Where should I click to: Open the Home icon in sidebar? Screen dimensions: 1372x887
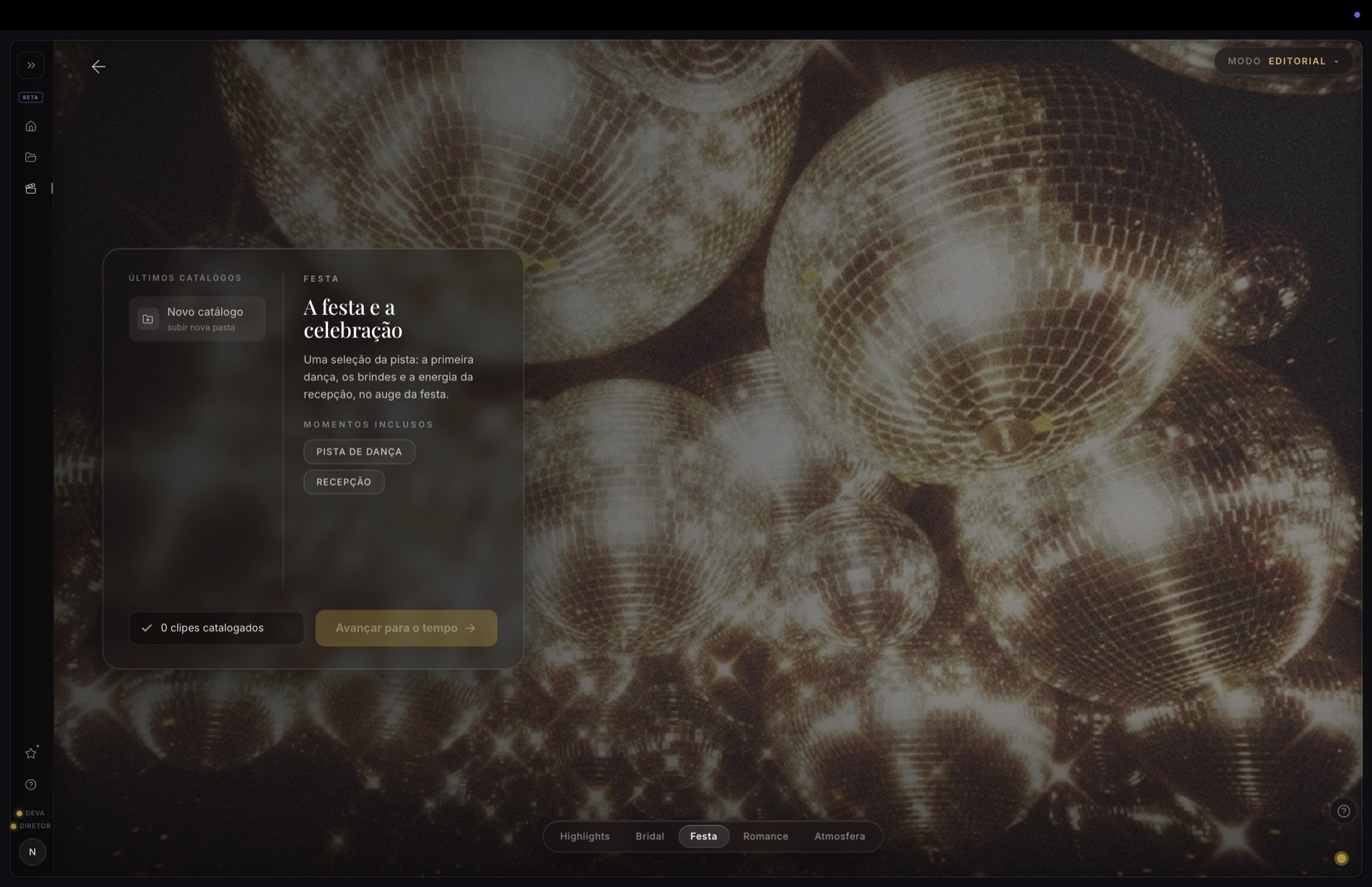click(31, 126)
